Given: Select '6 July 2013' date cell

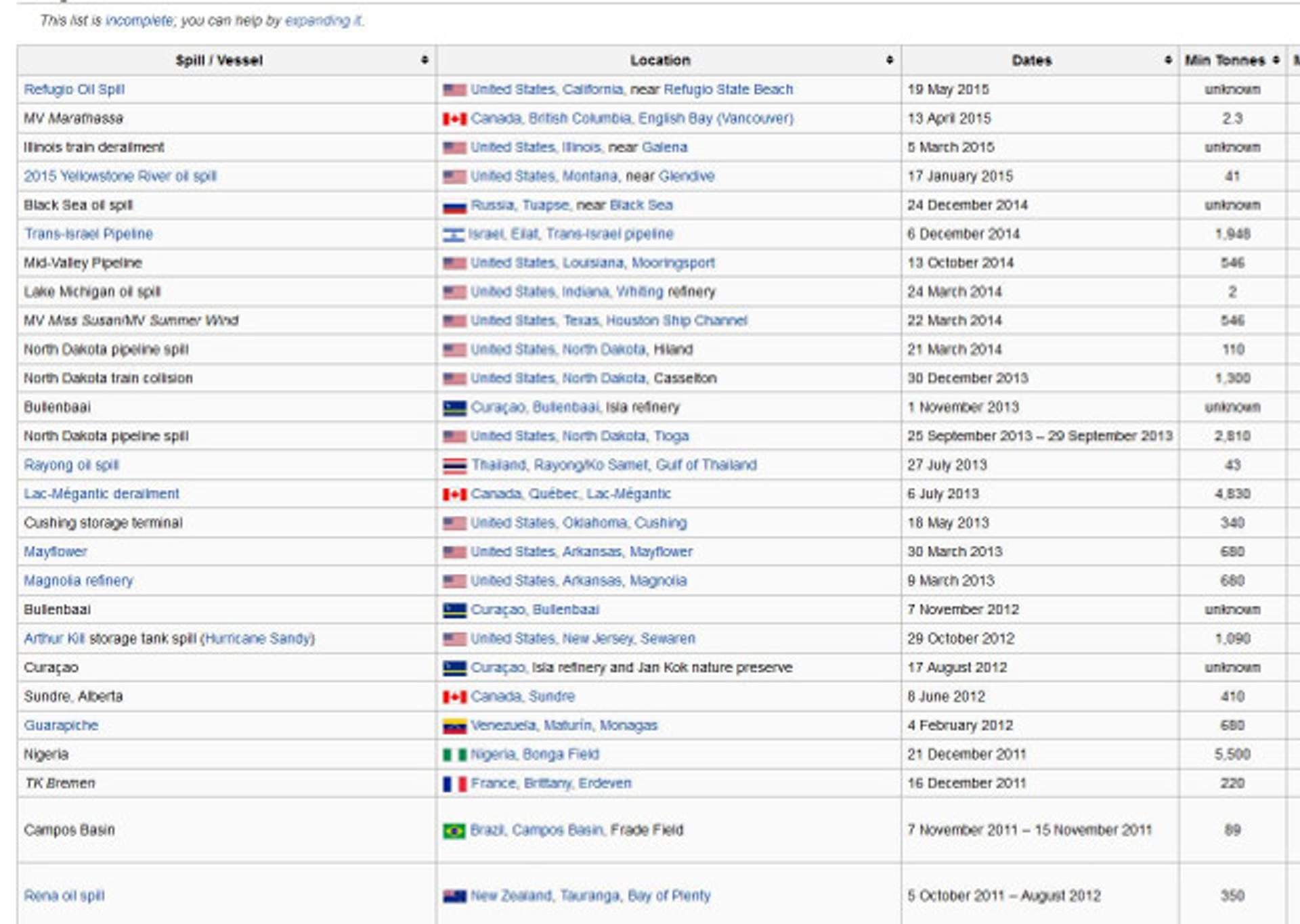Looking at the screenshot, I should 943,493.
